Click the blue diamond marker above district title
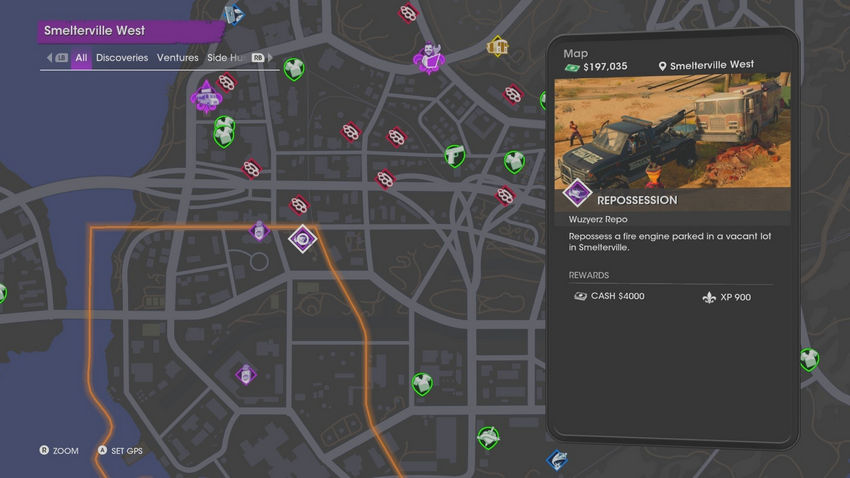Image resolution: width=850 pixels, height=478 pixels. [x=234, y=14]
